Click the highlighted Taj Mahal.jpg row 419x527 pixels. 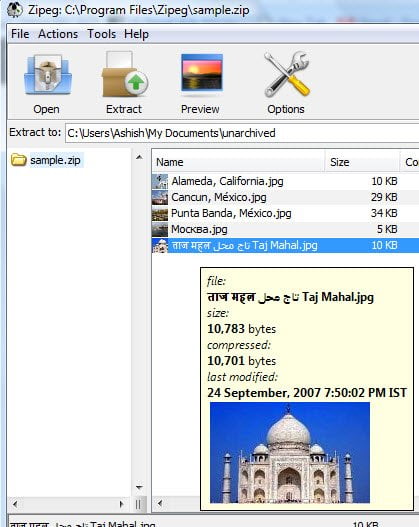(x=285, y=245)
